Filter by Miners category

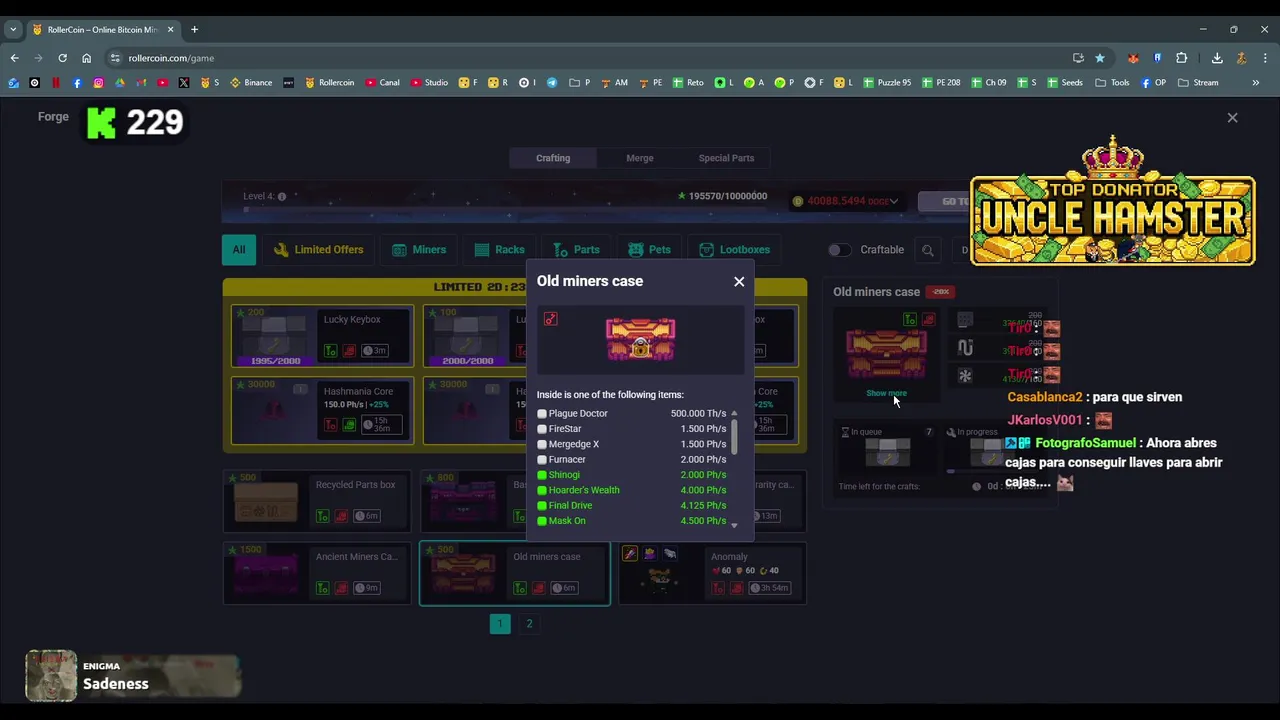click(419, 250)
